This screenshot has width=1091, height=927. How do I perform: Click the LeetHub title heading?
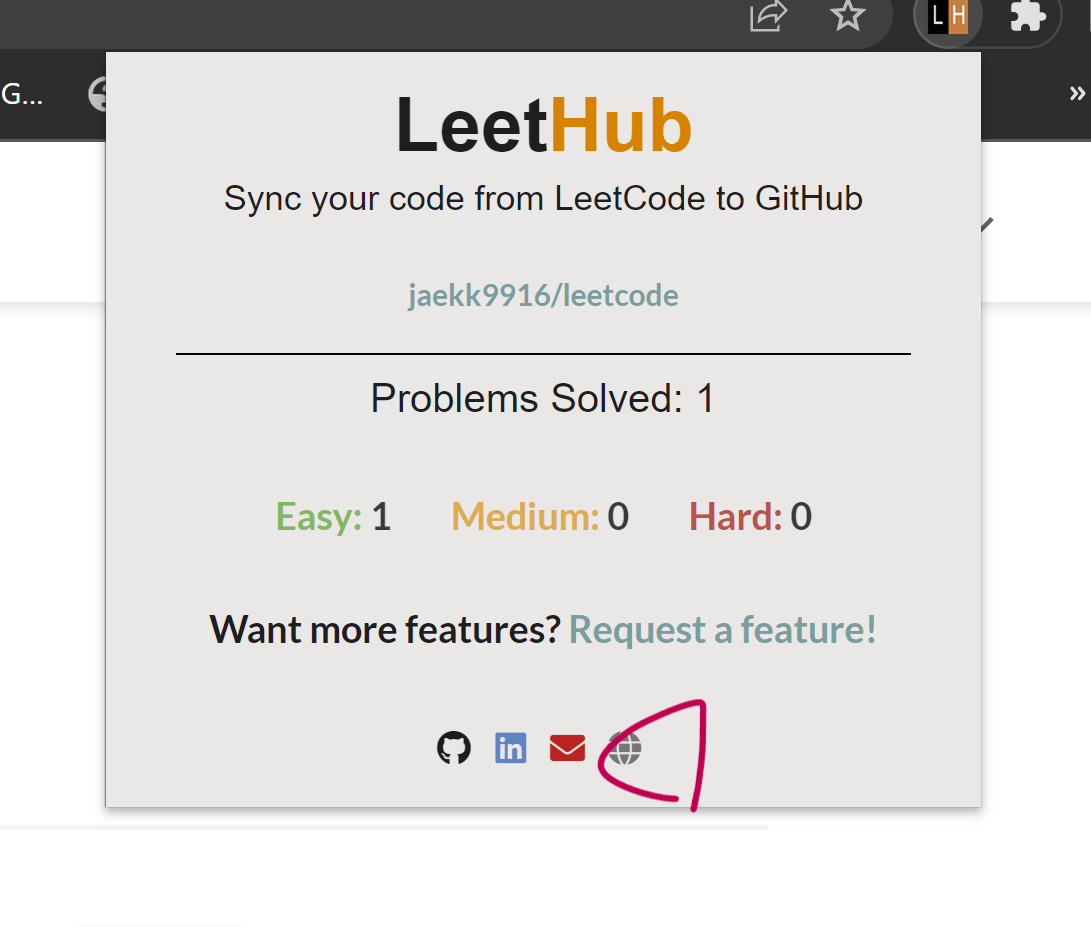pyautogui.click(x=544, y=126)
